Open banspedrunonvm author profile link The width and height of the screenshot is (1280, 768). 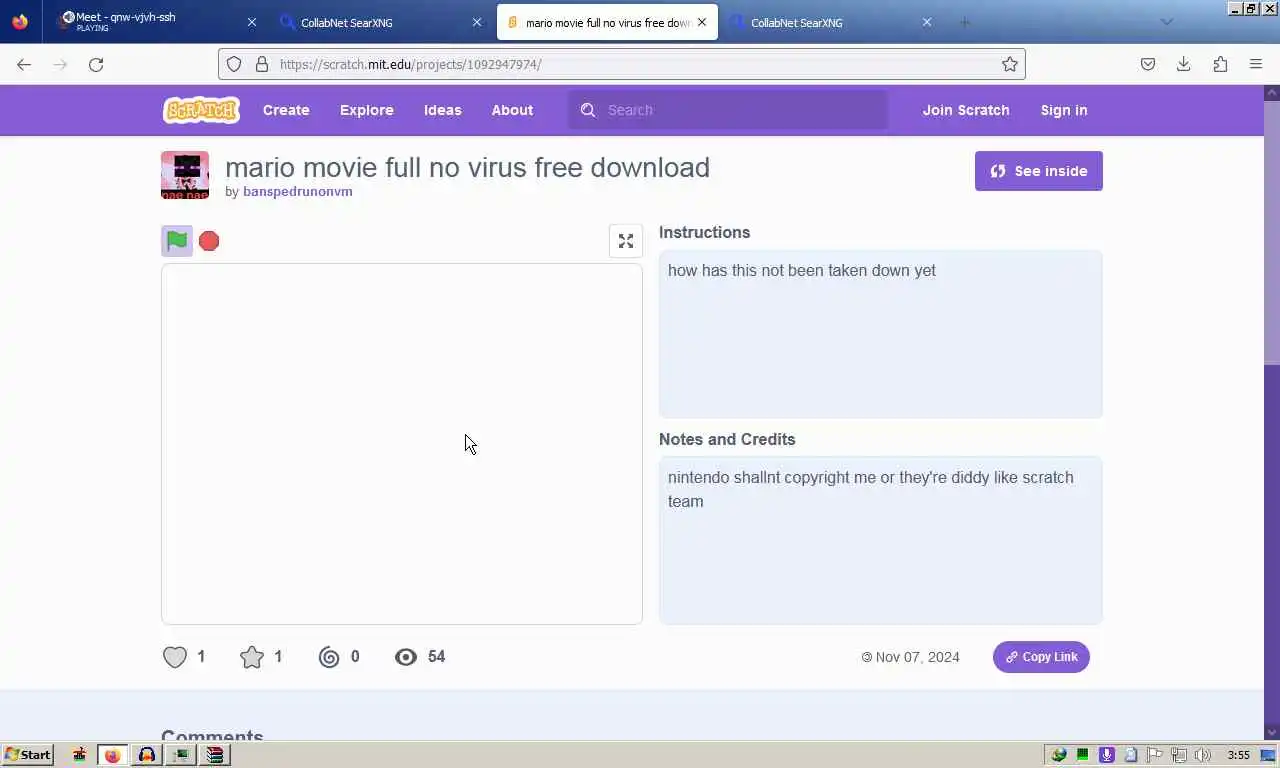pos(298,192)
